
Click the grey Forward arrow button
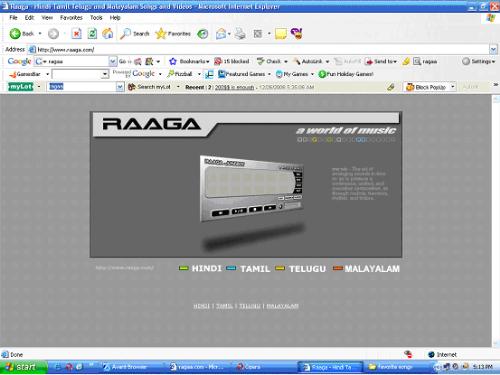[53, 34]
